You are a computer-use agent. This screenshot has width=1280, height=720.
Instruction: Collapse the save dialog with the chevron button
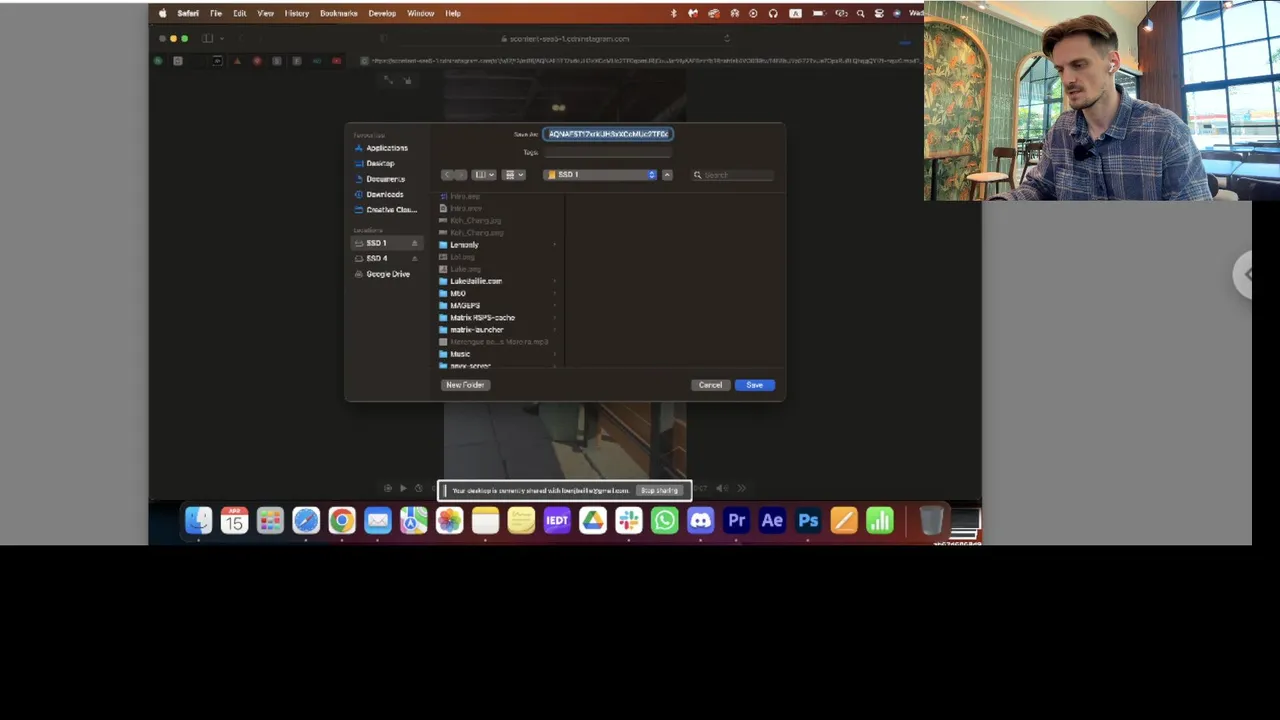tap(668, 175)
